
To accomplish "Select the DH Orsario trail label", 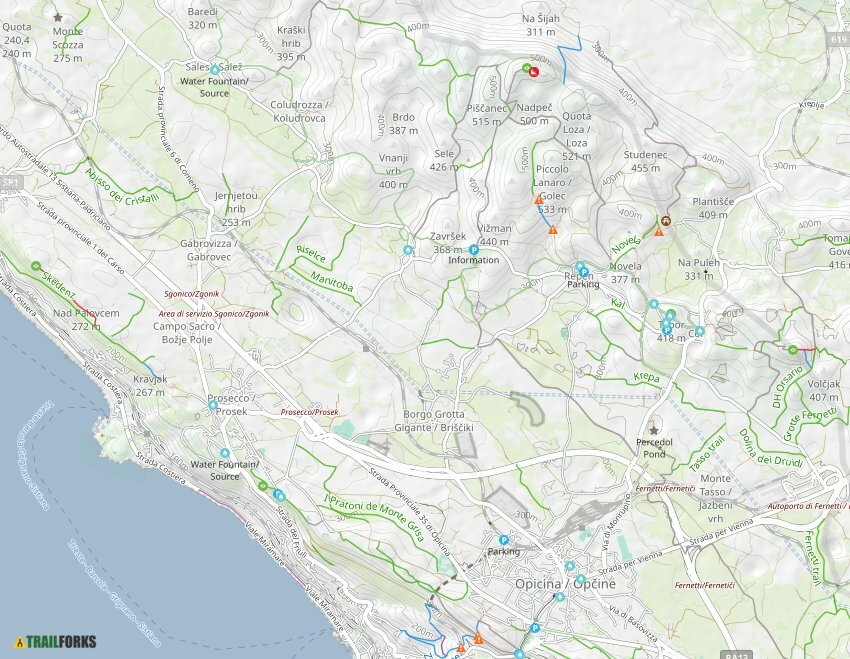I will tap(787, 387).
